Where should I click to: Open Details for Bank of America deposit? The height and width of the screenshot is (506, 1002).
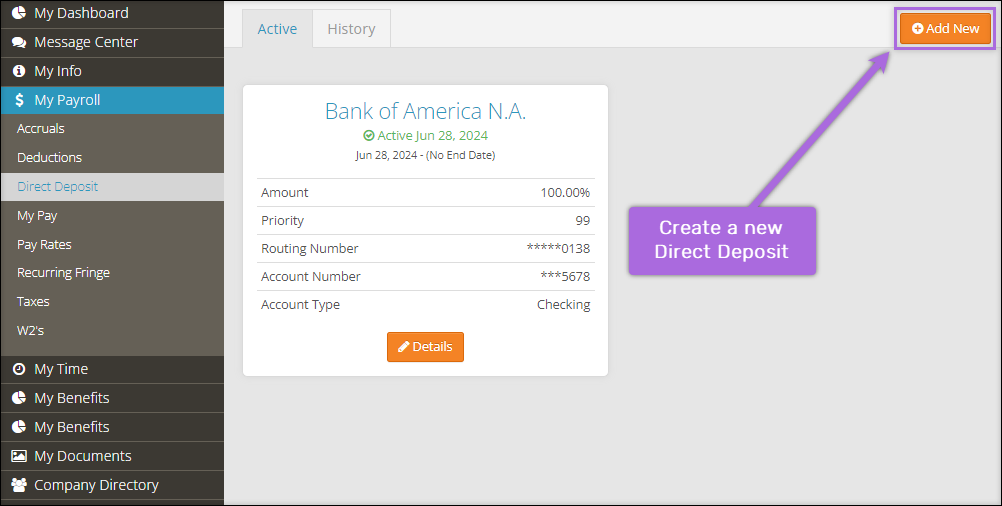425,347
